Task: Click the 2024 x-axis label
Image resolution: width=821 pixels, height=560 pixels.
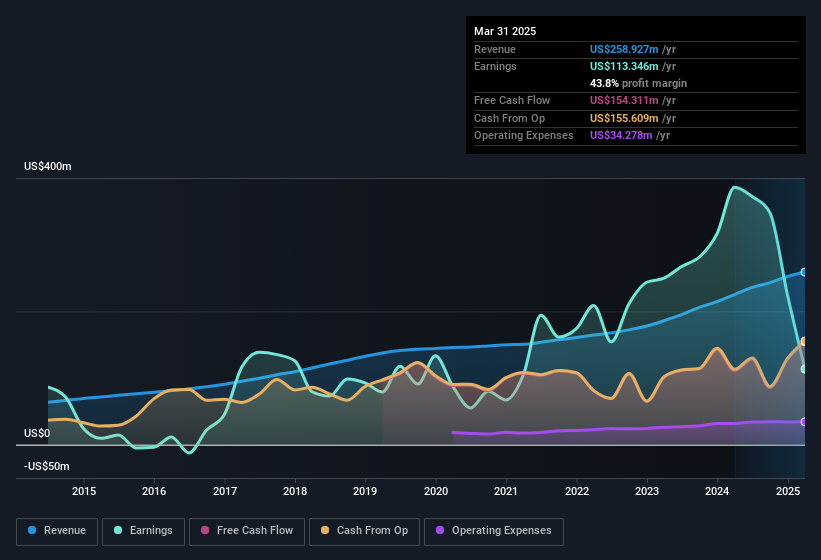Action: click(717, 491)
